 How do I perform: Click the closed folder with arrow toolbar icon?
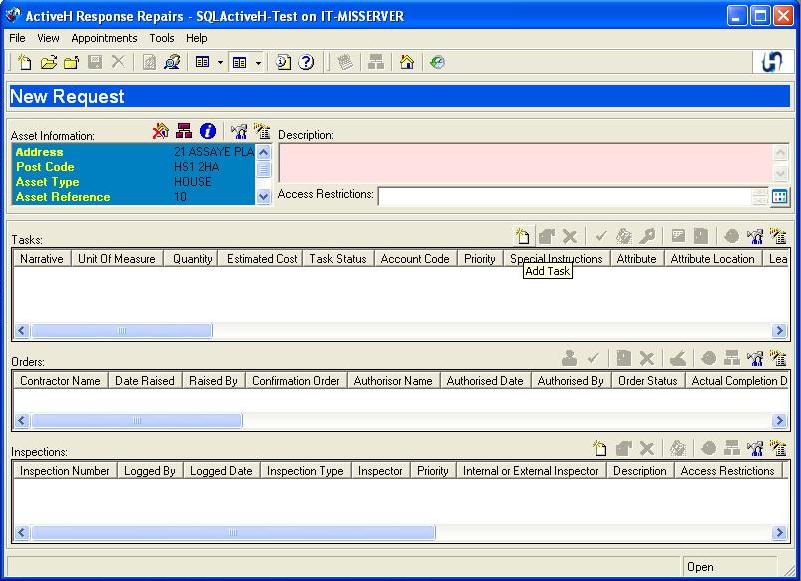tap(72, 62)
